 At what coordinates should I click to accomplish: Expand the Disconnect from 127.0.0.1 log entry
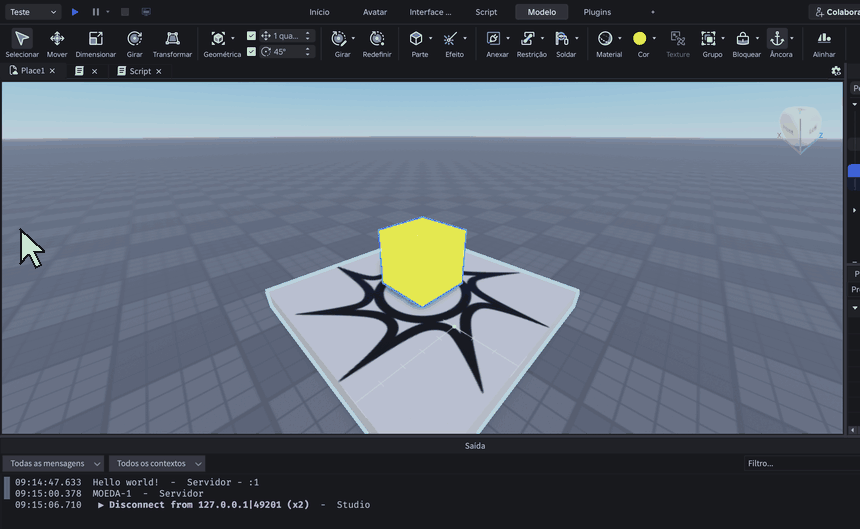[101, 505]
